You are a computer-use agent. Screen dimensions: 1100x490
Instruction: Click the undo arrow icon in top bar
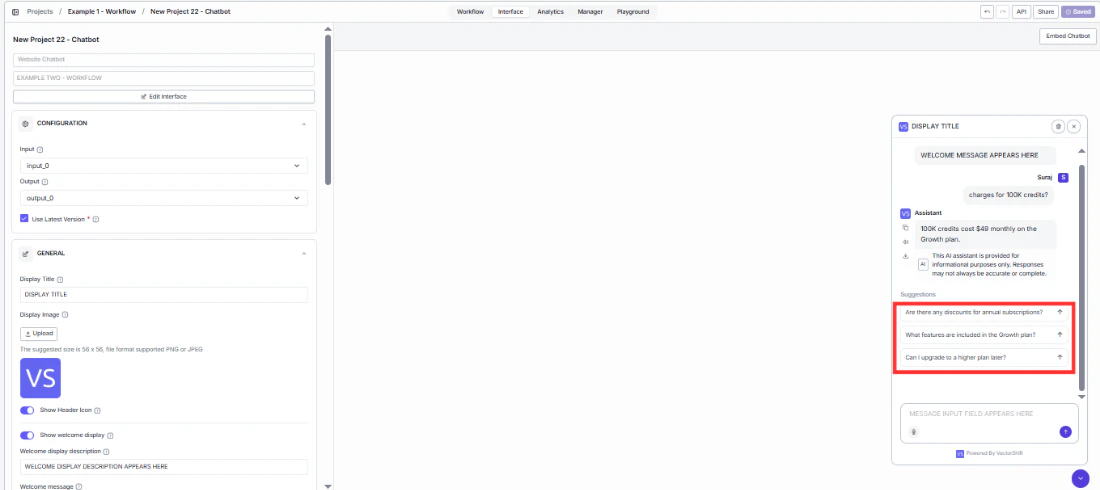tap(986, 12)
